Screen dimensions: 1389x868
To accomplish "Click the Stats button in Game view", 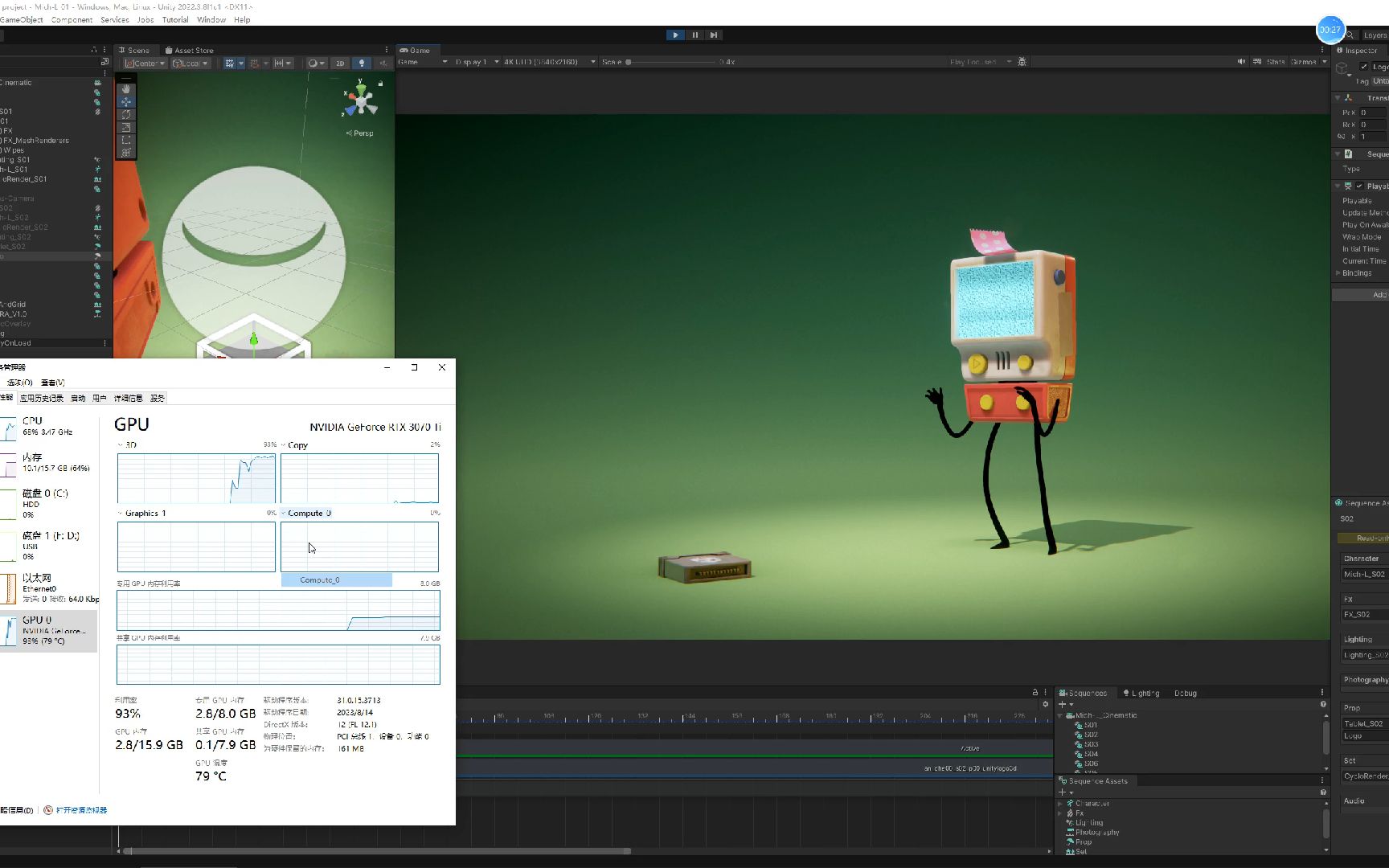I will click(1276, 62).
